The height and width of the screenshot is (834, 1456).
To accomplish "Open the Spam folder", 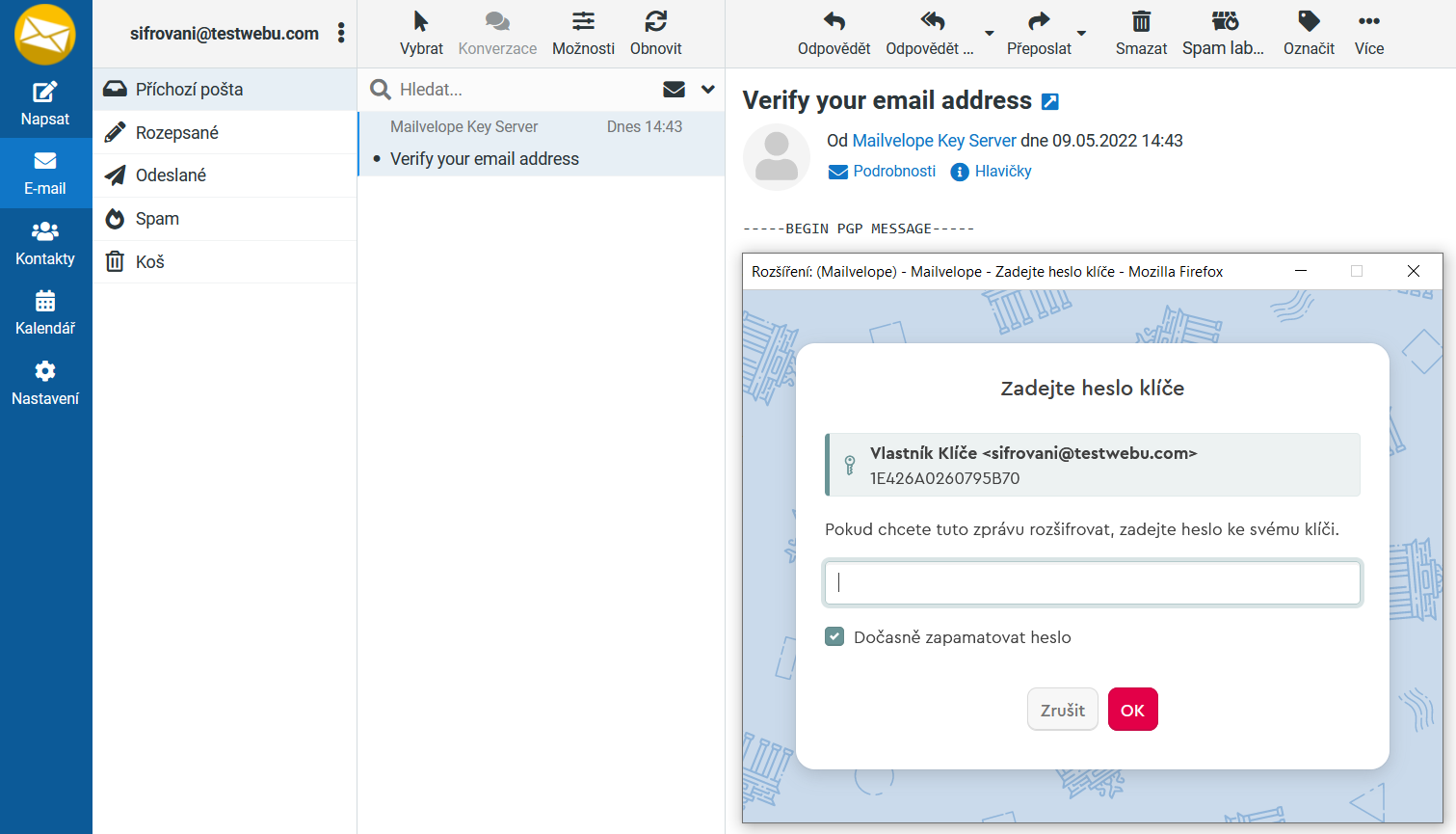I will pos(225,219).
